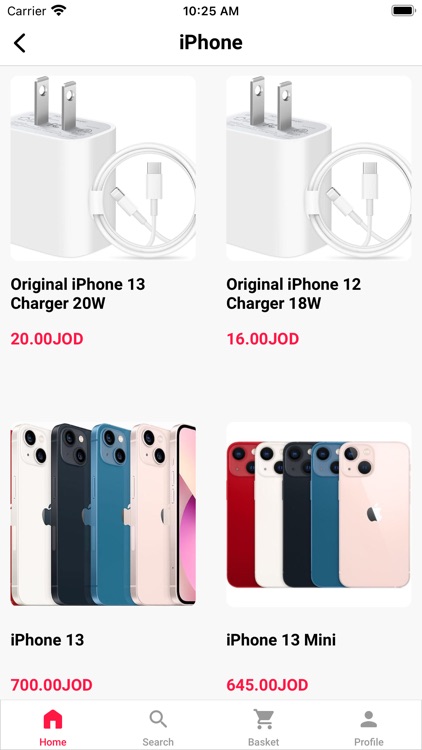Open iPhone 12 Charger 18W image
422x750 pixels.
pos(319,168)
